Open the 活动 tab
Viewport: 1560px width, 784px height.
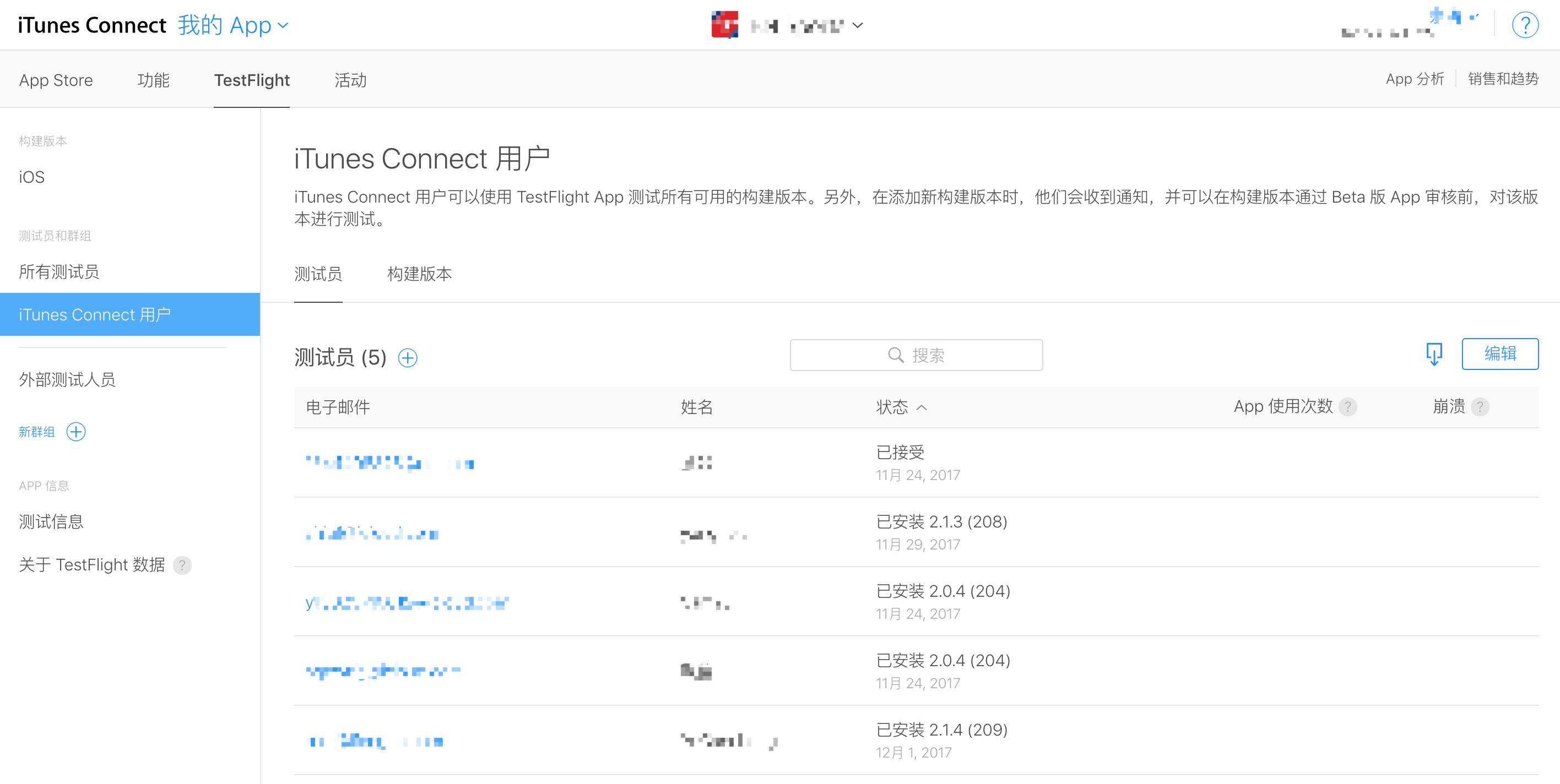350,80
